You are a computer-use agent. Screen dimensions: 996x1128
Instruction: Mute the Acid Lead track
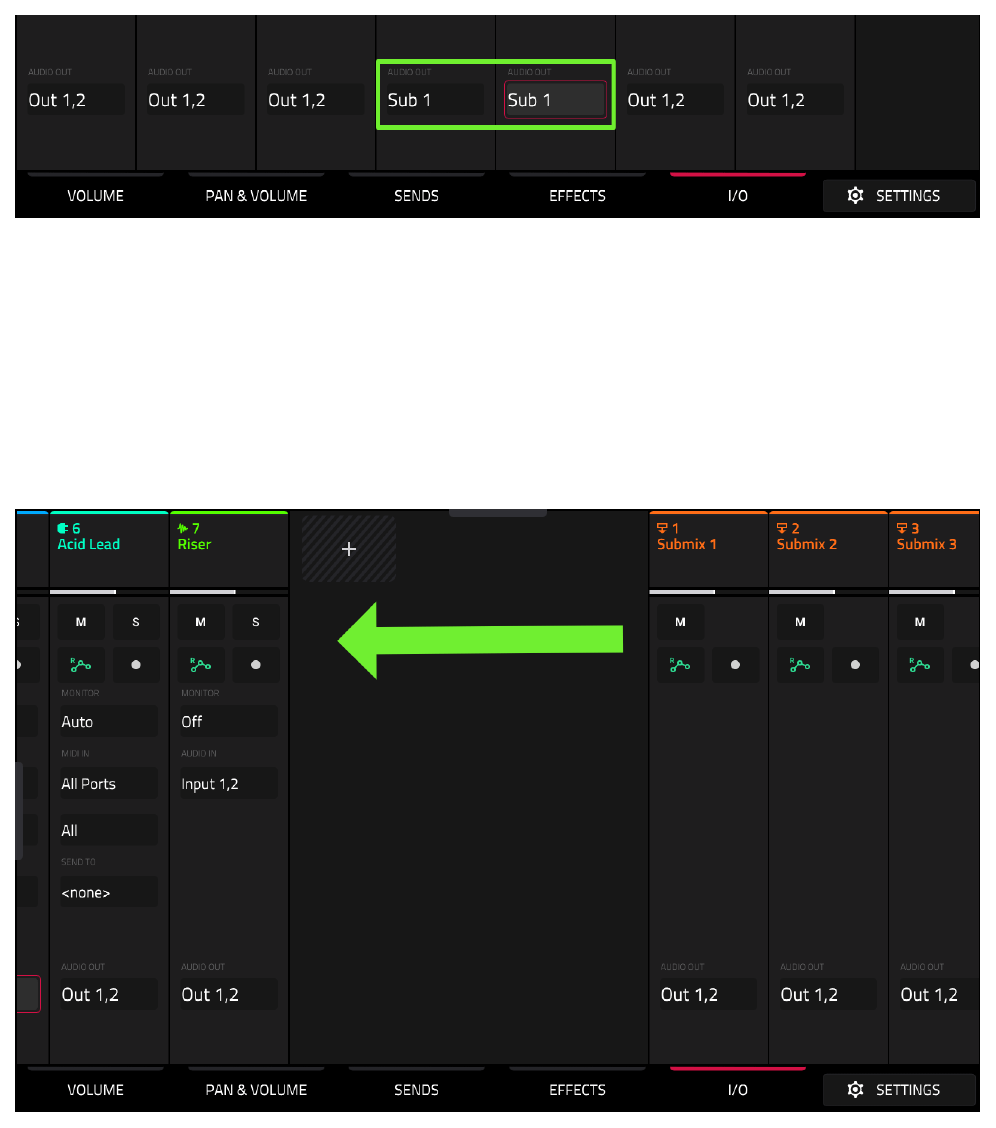[81, 622]
